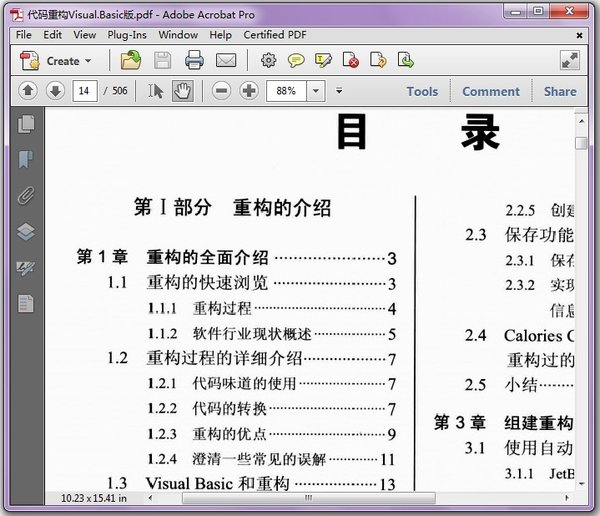This screenshot has height=516, width=600.
Task: Open the Window menu
Action: pyautogui.click(x=178, y=35)
